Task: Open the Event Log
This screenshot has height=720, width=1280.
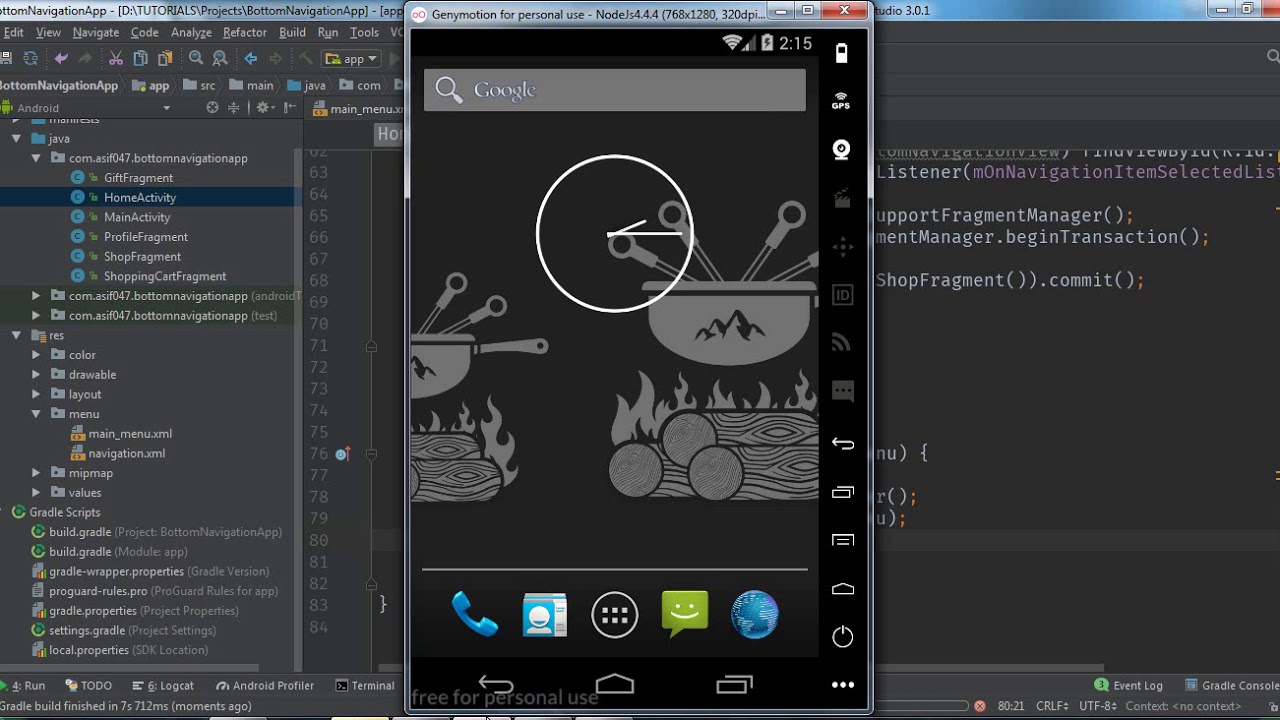Action: pyautogui.click(x=1129, y=686)
